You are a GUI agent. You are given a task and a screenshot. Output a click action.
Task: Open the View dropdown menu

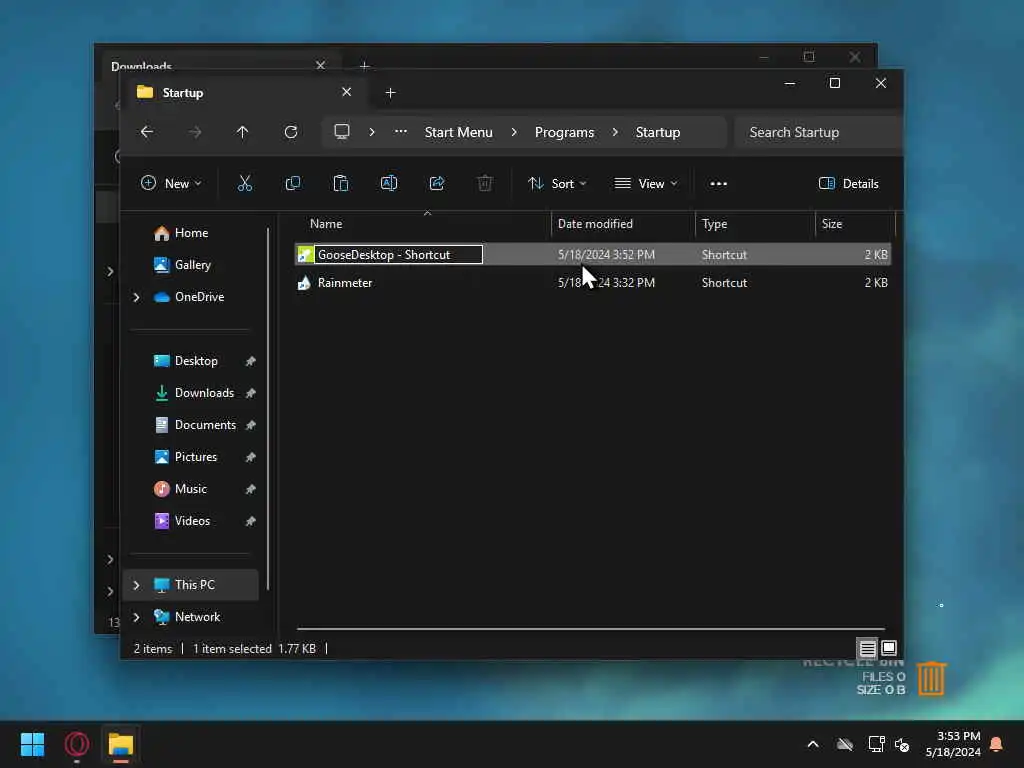tap(646, 184)
